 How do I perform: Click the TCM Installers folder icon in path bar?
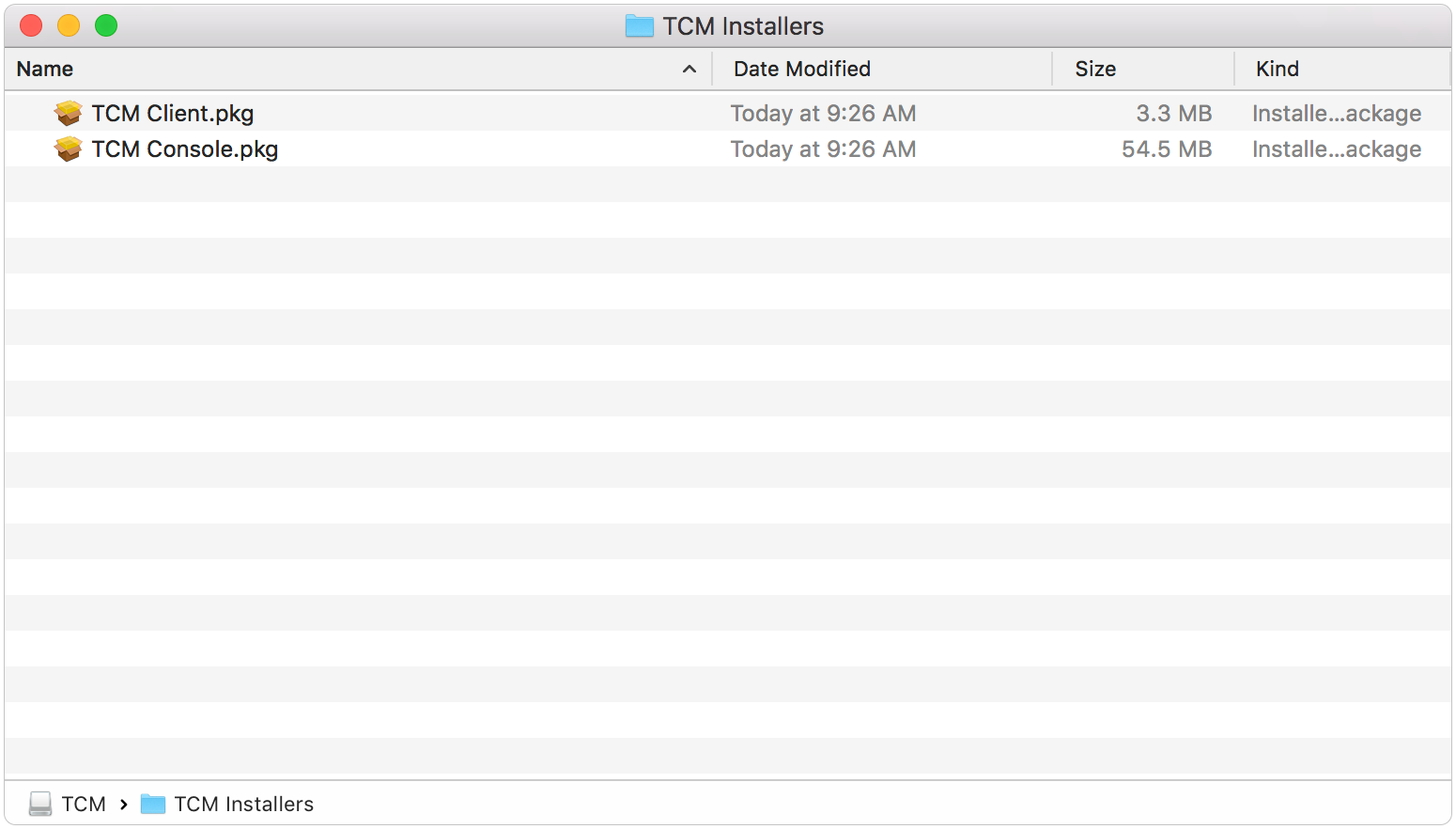click(x=153, y=804)
